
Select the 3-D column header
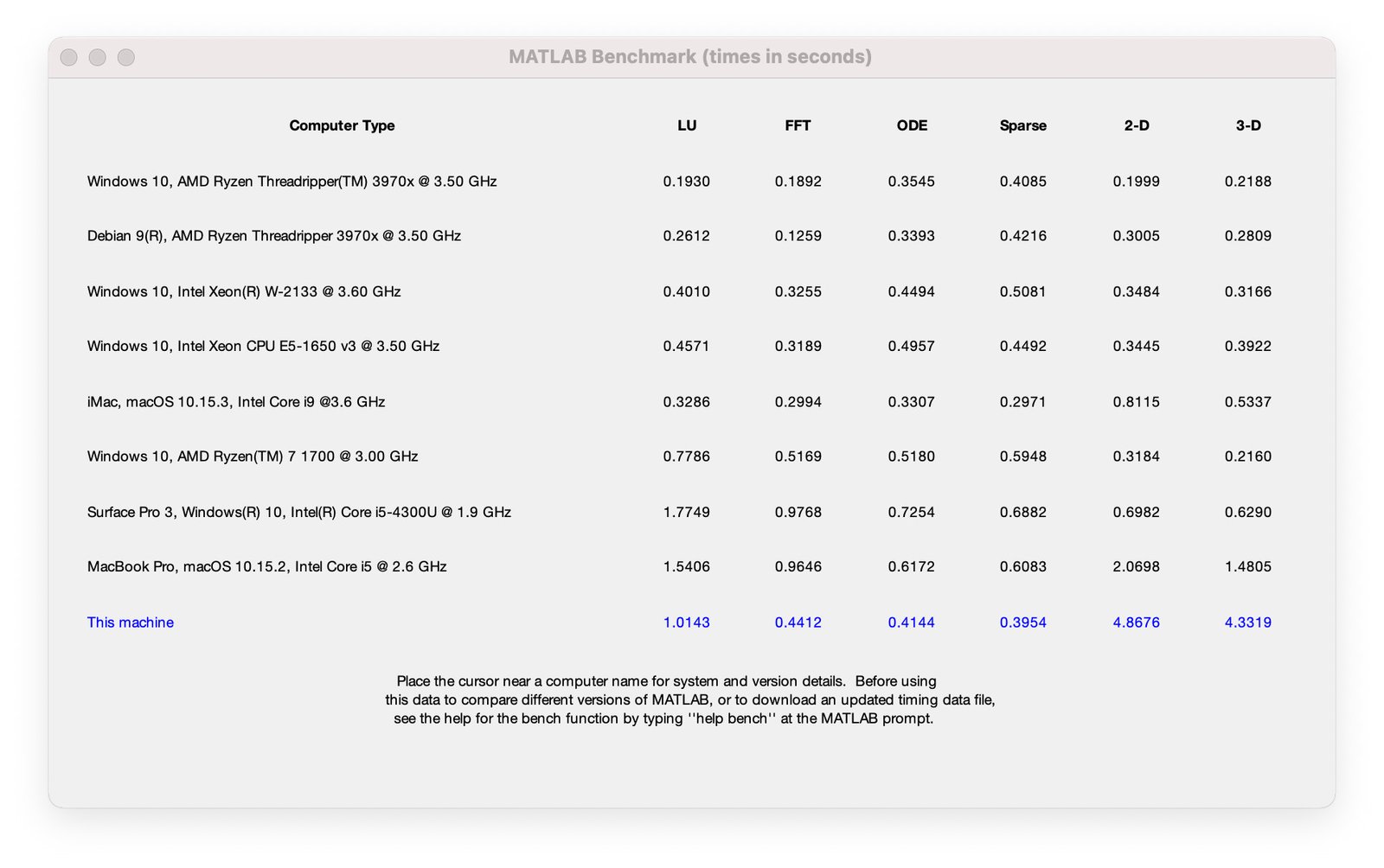tap(1247, 125)
